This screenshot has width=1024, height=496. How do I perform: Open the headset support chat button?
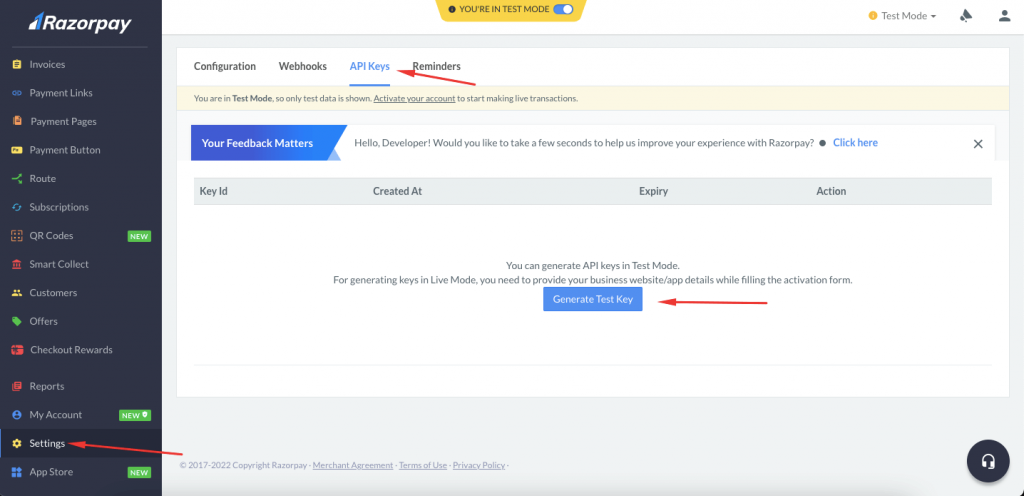(988, 461)
